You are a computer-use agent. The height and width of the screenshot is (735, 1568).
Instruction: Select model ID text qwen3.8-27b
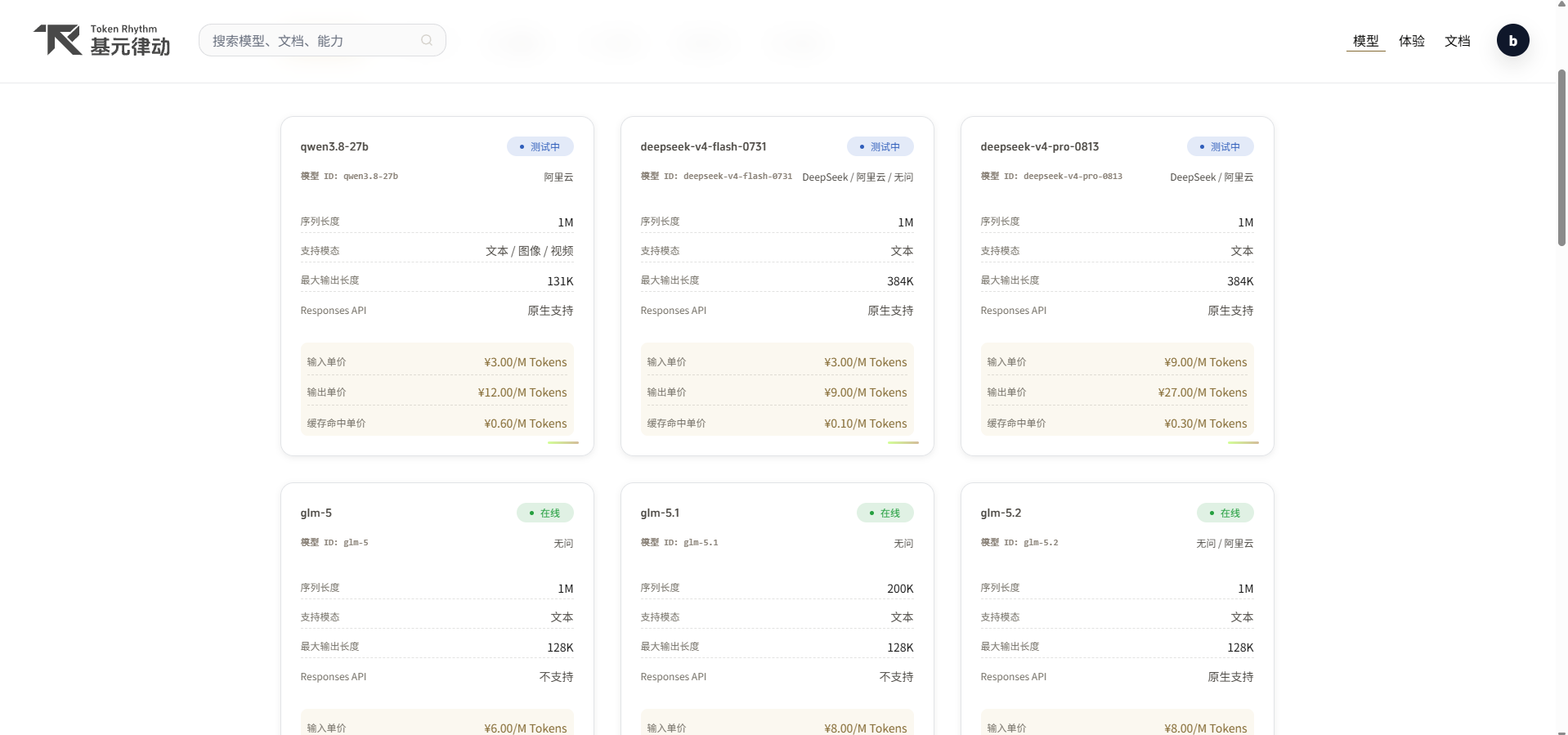[370, 177]
